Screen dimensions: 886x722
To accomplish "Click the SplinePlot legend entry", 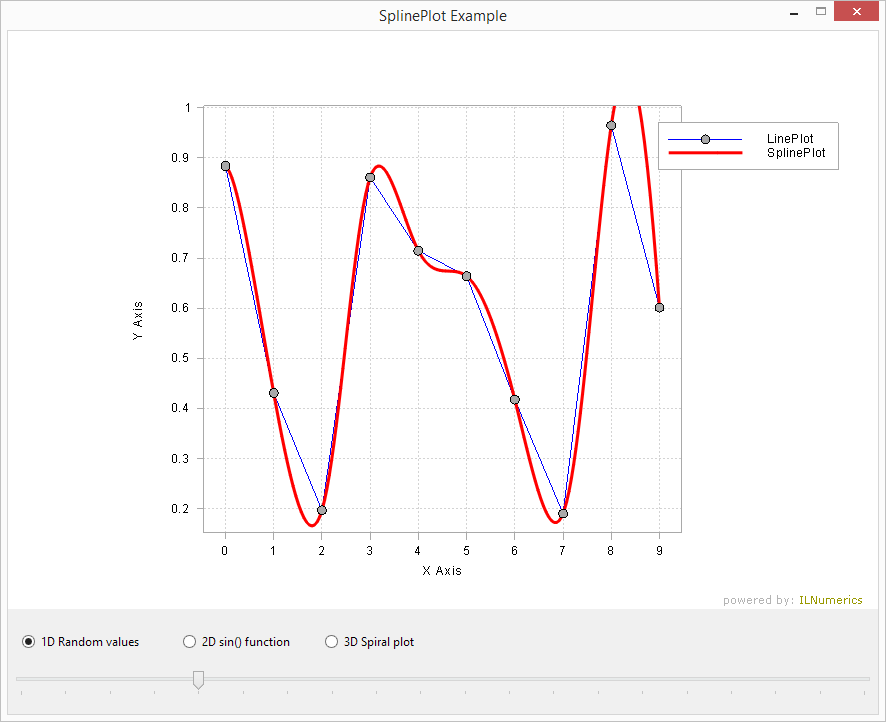I will pos(795,153).
